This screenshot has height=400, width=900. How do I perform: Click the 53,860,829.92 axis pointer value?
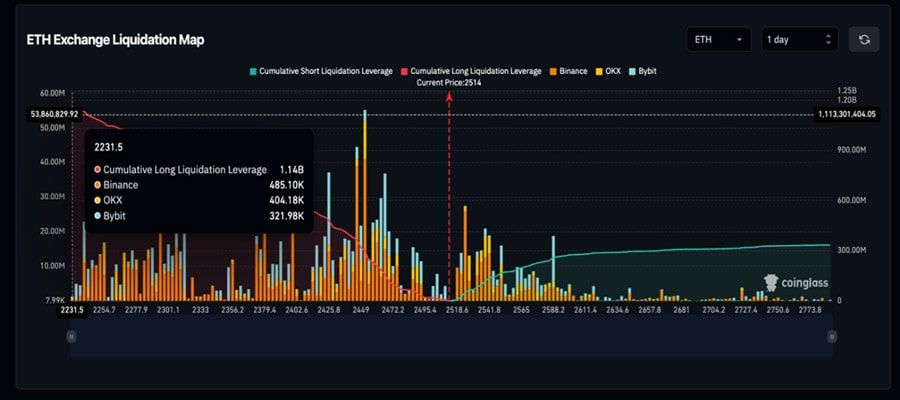tap(53, 114)
